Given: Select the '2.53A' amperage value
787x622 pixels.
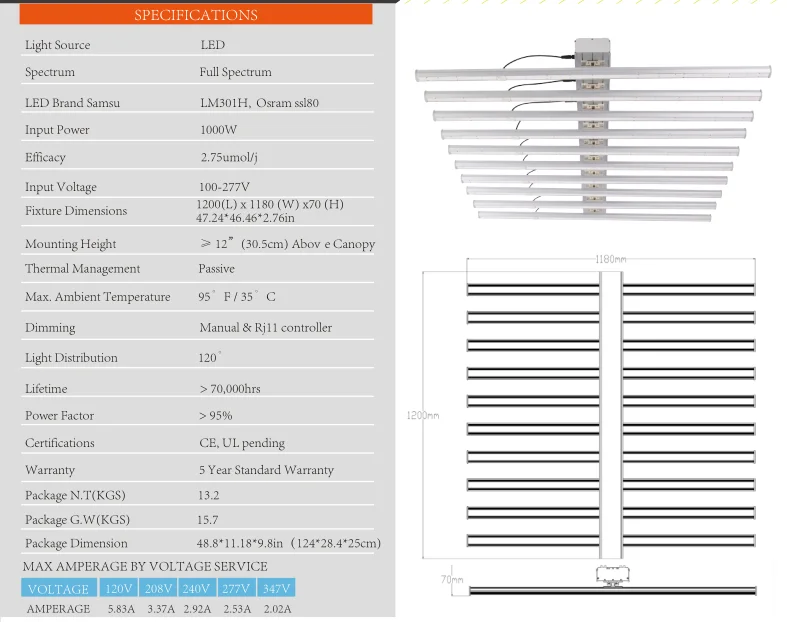Looking at the screenshot, I should pyautogui.click(x=237, y=609).
